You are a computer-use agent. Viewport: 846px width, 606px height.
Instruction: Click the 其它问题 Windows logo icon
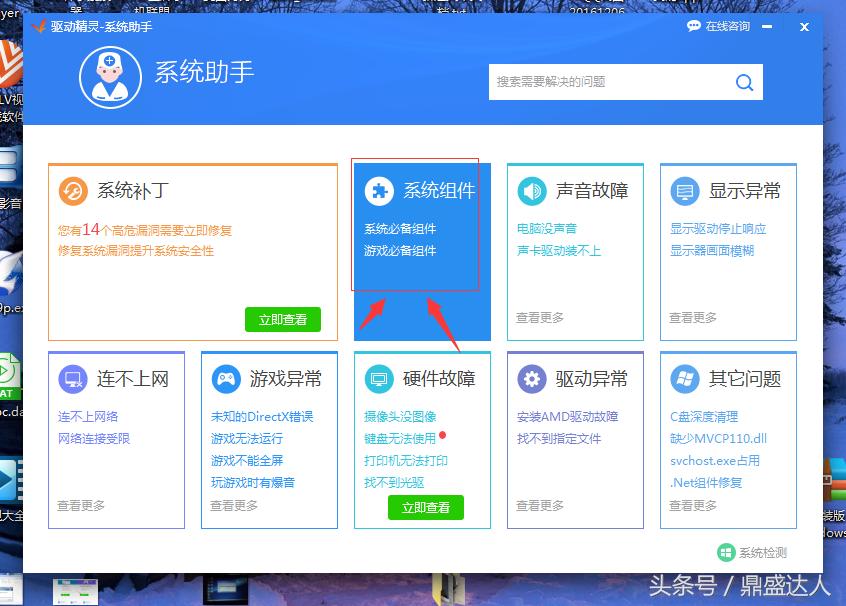click(684, 378)
